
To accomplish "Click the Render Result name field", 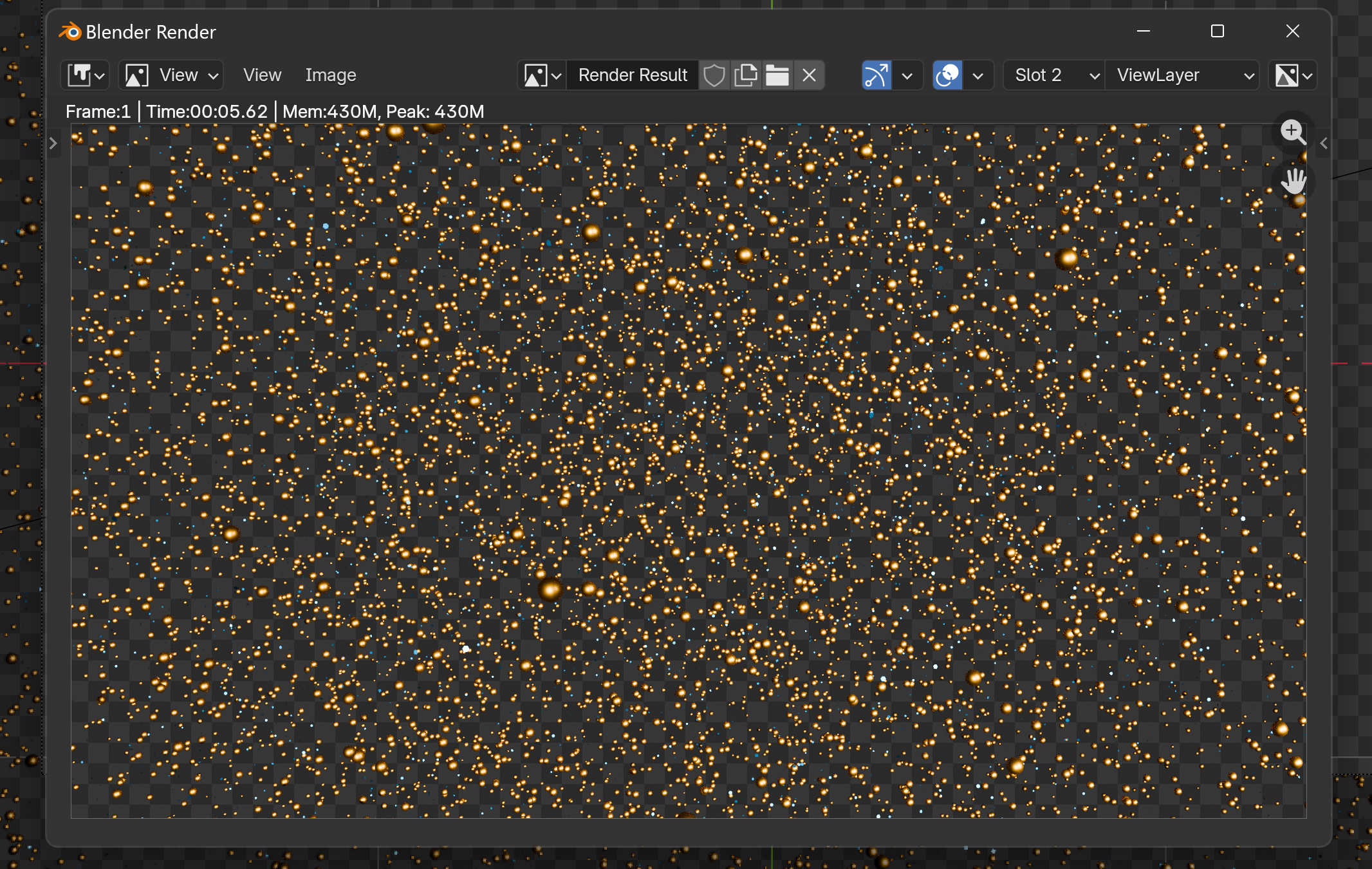I will (633, 75).
